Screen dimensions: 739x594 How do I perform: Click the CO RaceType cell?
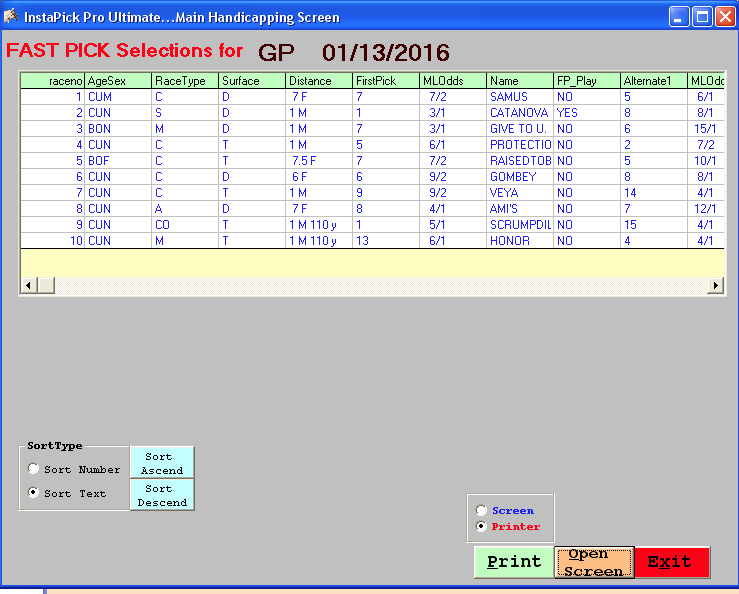[x=185, y=225]
